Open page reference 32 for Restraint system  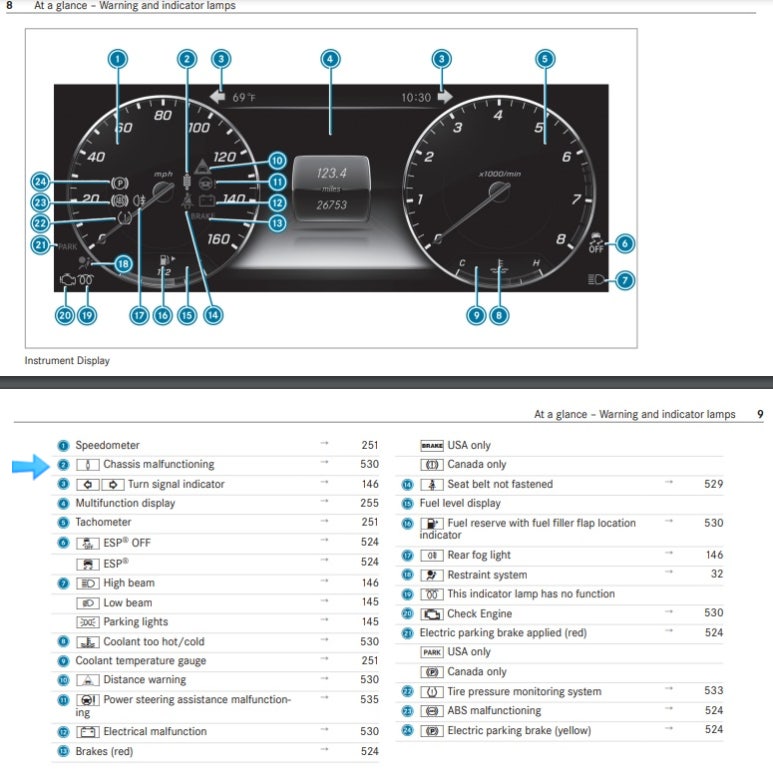pos(717,574)
